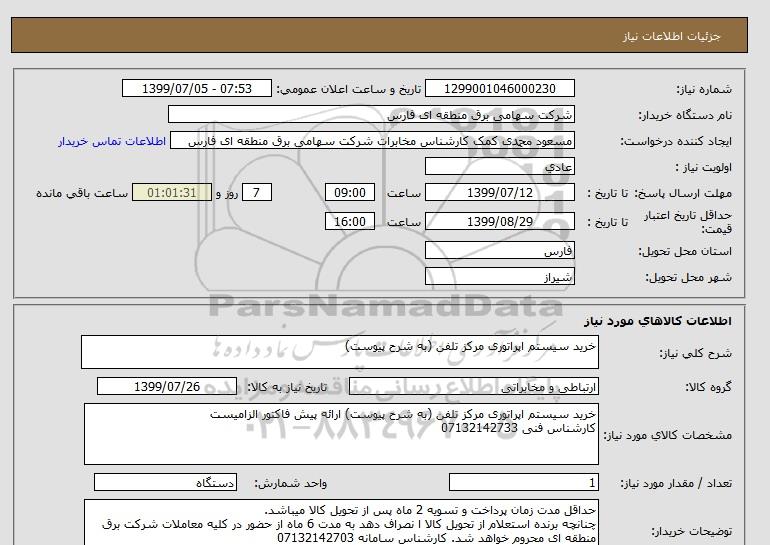The height and width of the screenshot is (545, 770).
Task: Click the quantity field showing 1
Action: pyautogui.click(x=523, y=483)
